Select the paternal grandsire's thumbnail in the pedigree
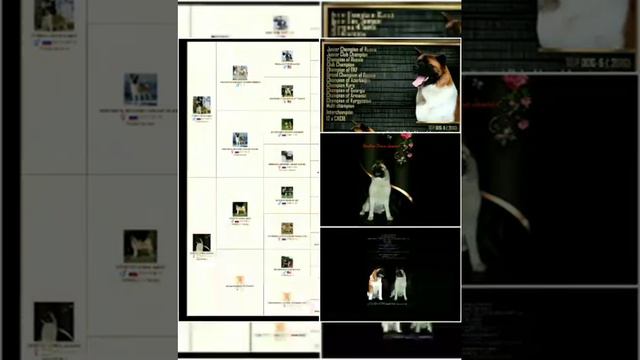 coord(240,73)
